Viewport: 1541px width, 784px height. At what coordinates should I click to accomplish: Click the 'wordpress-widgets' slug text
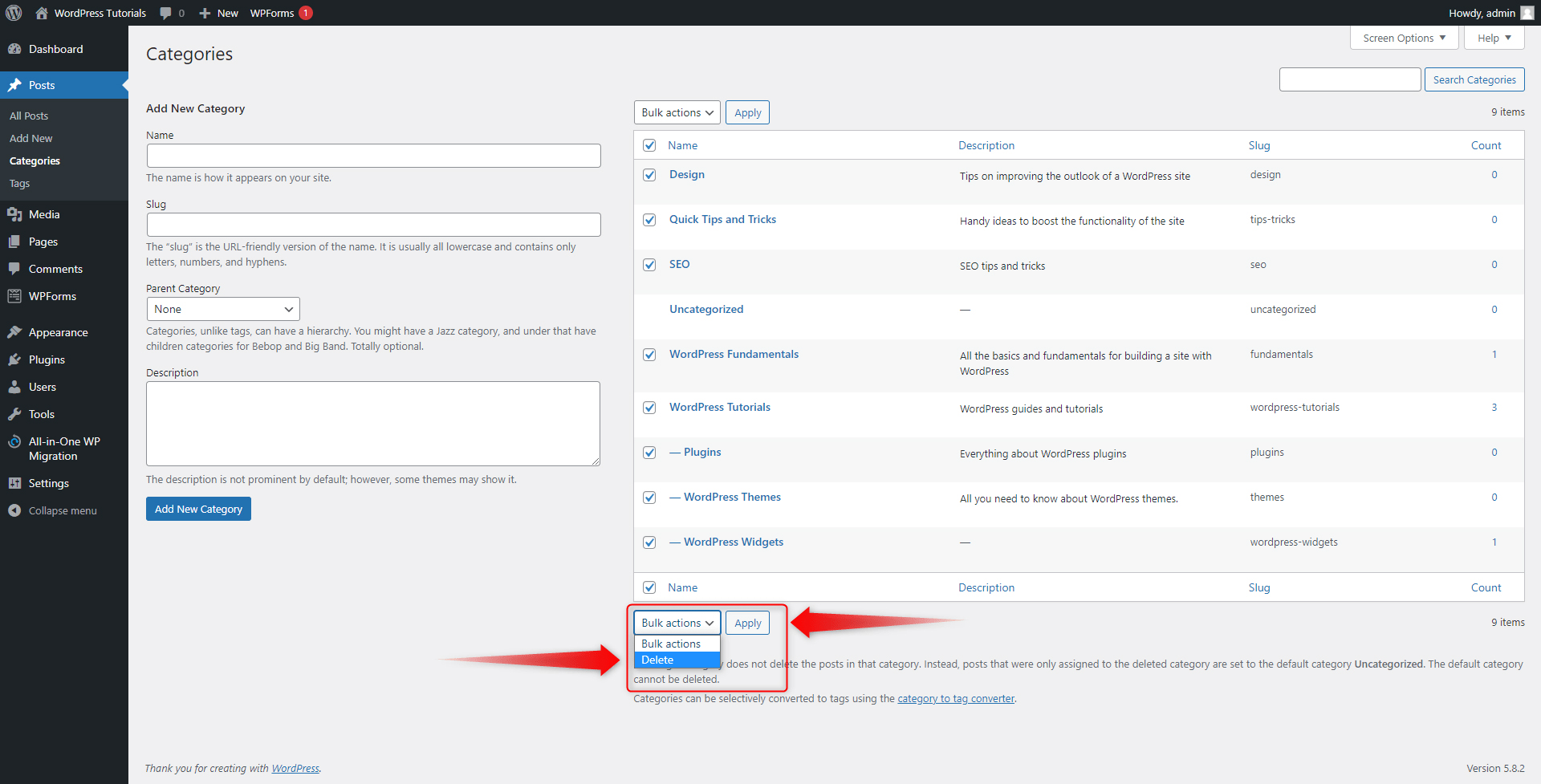[1294, 542]
